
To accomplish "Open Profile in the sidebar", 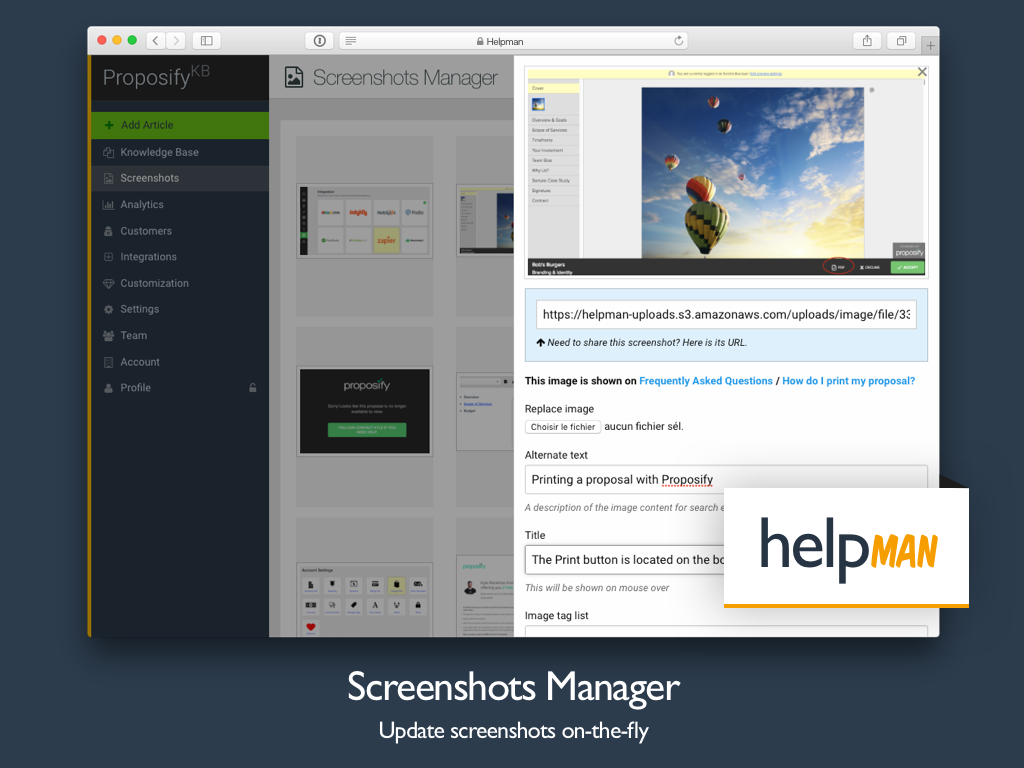I will (180, 387).
